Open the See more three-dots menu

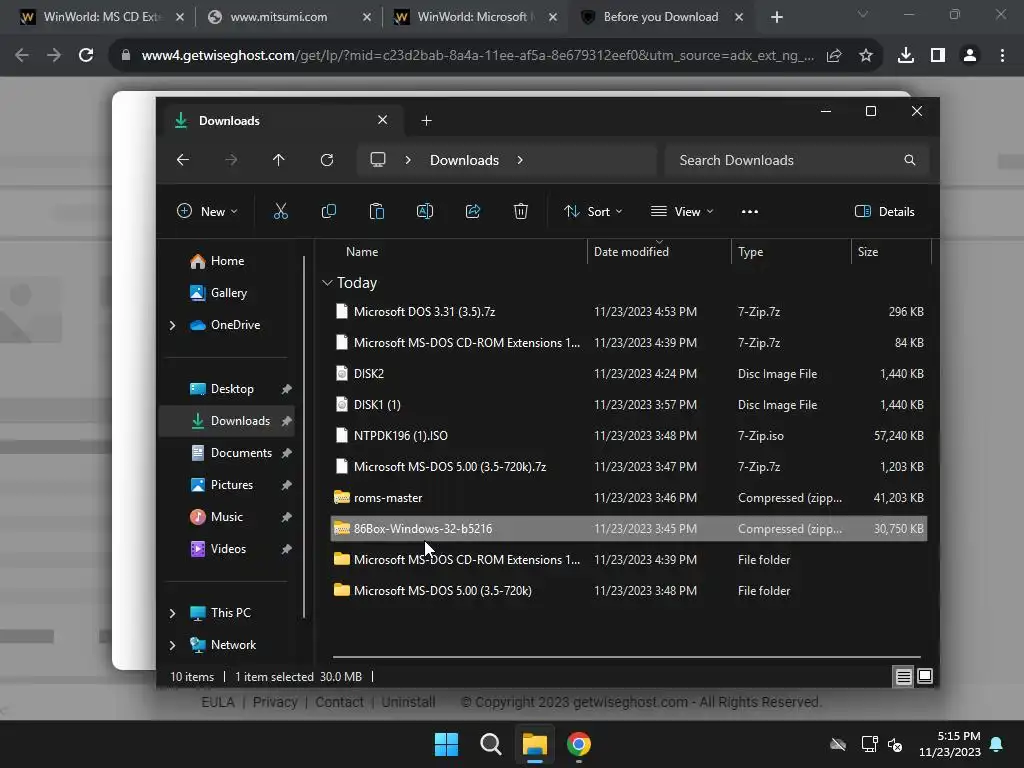click(750, 212)
